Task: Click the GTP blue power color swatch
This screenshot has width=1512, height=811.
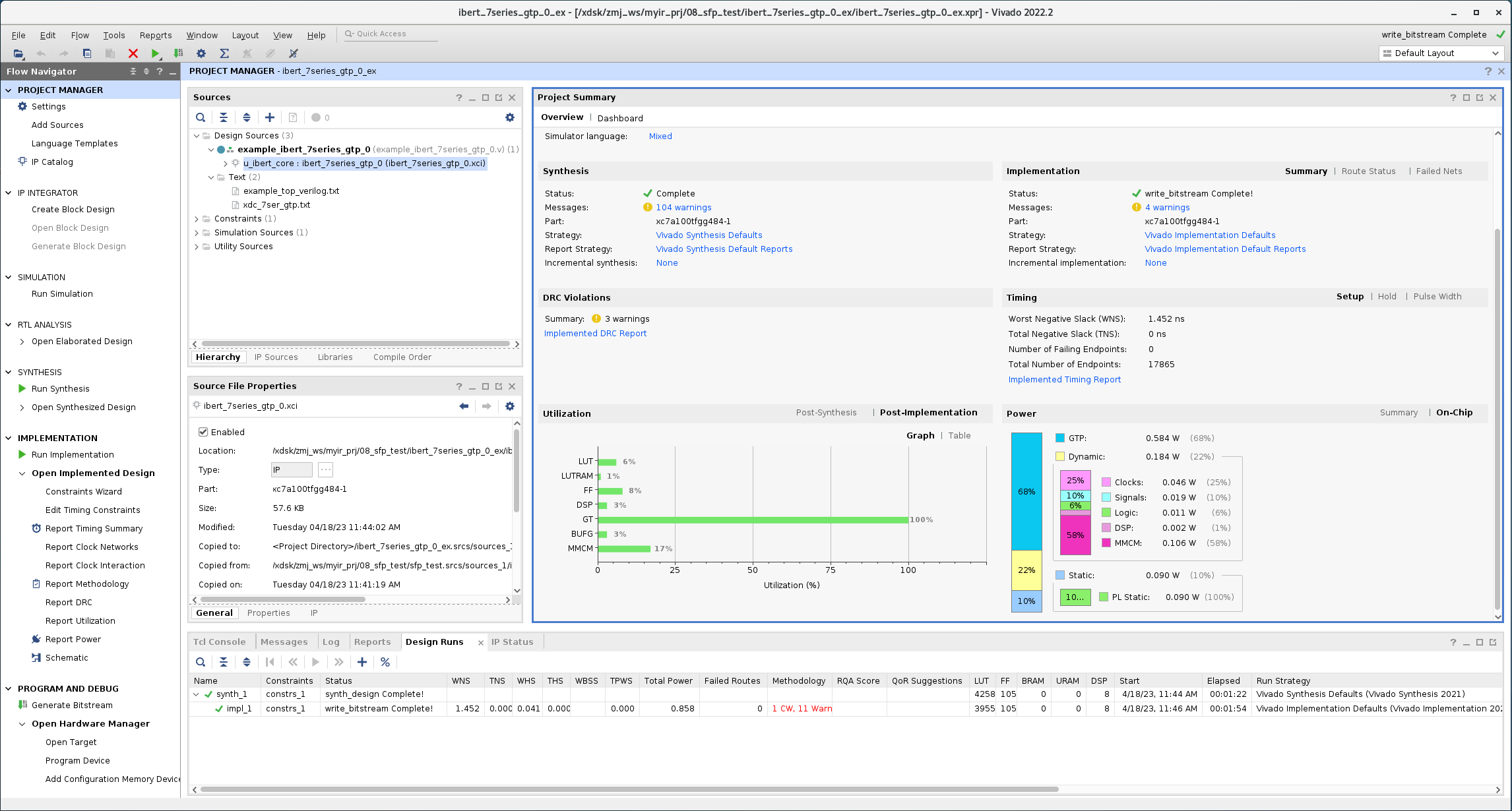Action: [1060, 438]
